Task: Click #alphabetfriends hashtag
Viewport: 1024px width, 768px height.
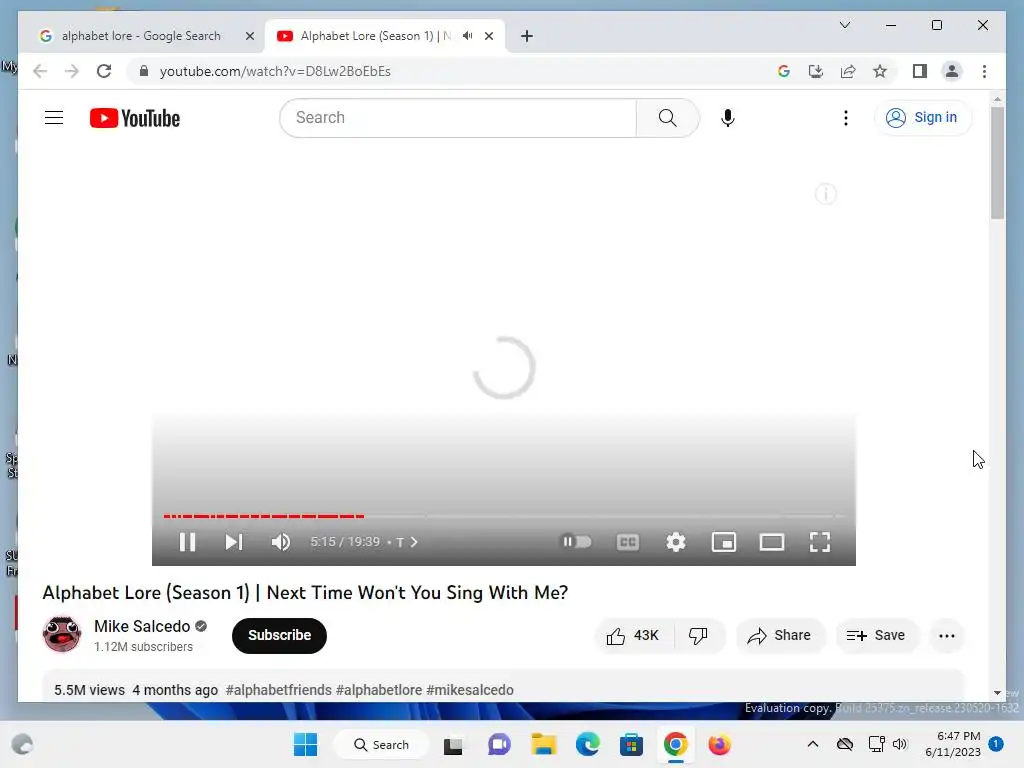Action: [279, 690]
